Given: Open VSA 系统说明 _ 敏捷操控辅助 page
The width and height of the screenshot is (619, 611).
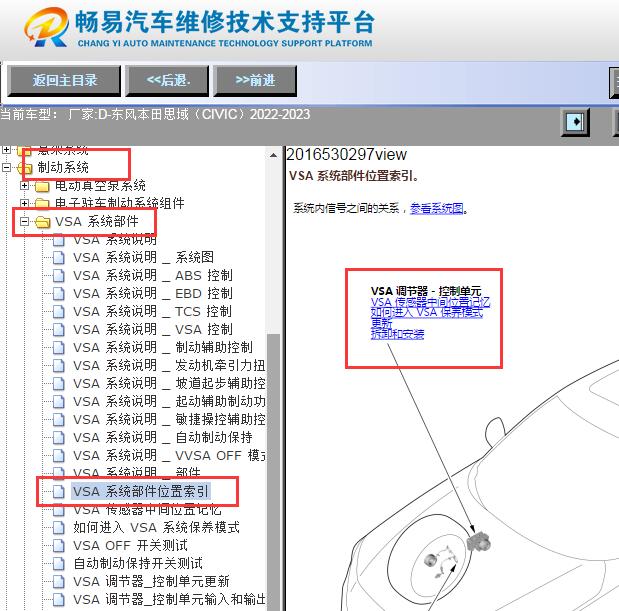Looking at the screenshot, I should (169, 419).
